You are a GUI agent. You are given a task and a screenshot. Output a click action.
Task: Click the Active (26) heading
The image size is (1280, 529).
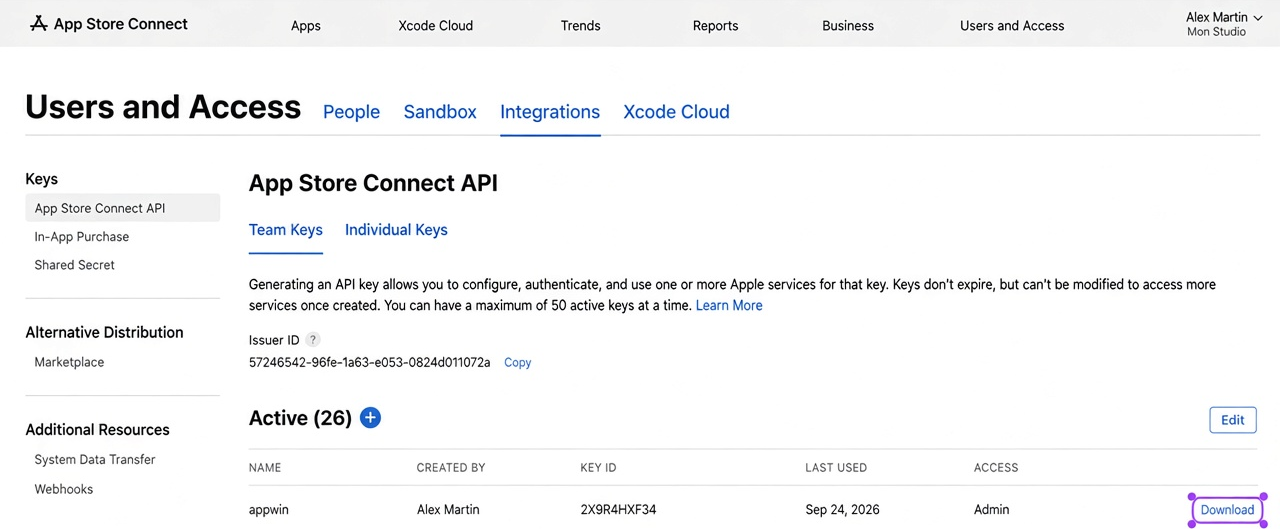click(x=300, y=418)
